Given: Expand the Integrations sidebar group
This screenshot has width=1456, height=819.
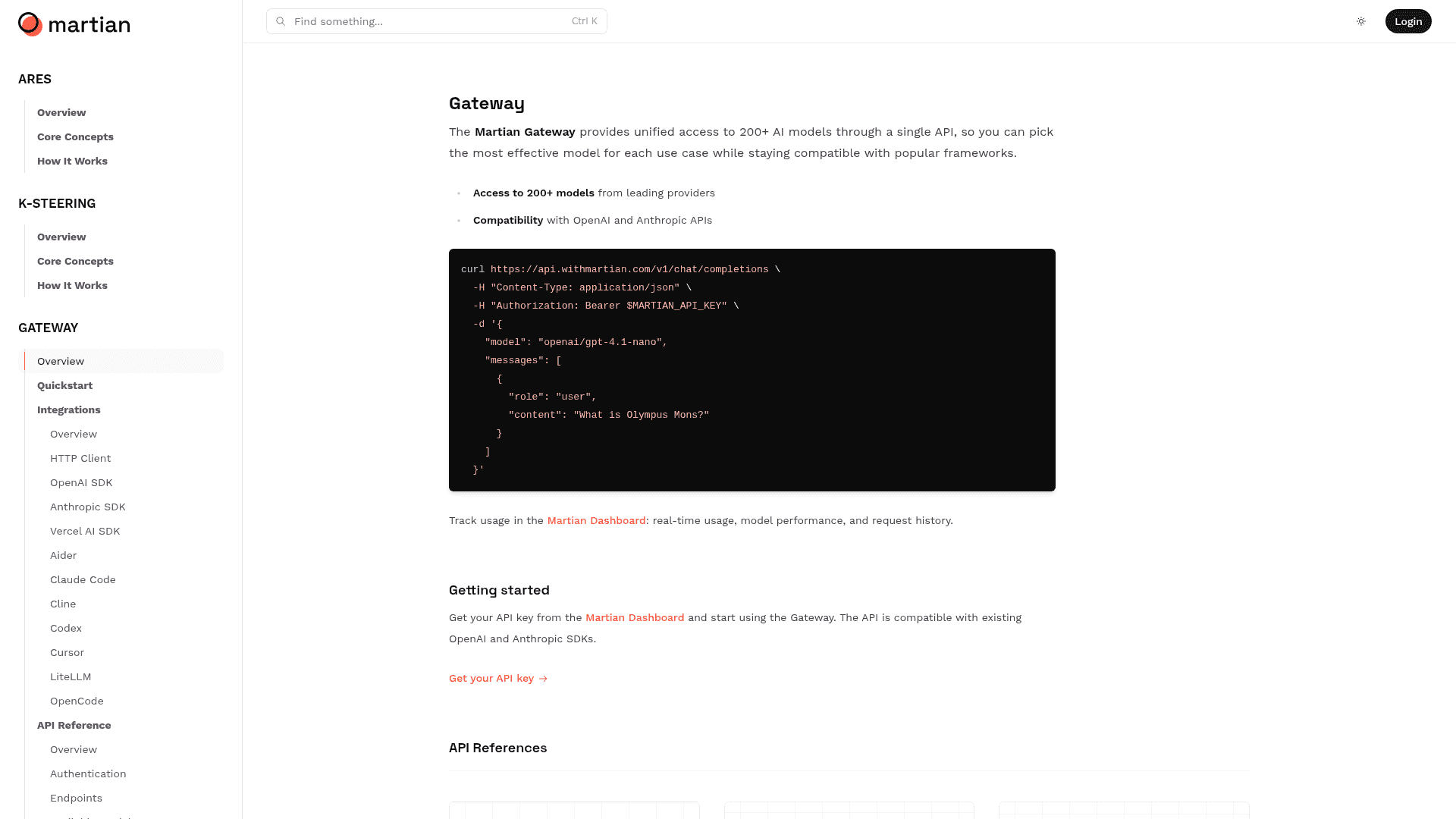Looking at the screenshot, I should pos(68,409).
